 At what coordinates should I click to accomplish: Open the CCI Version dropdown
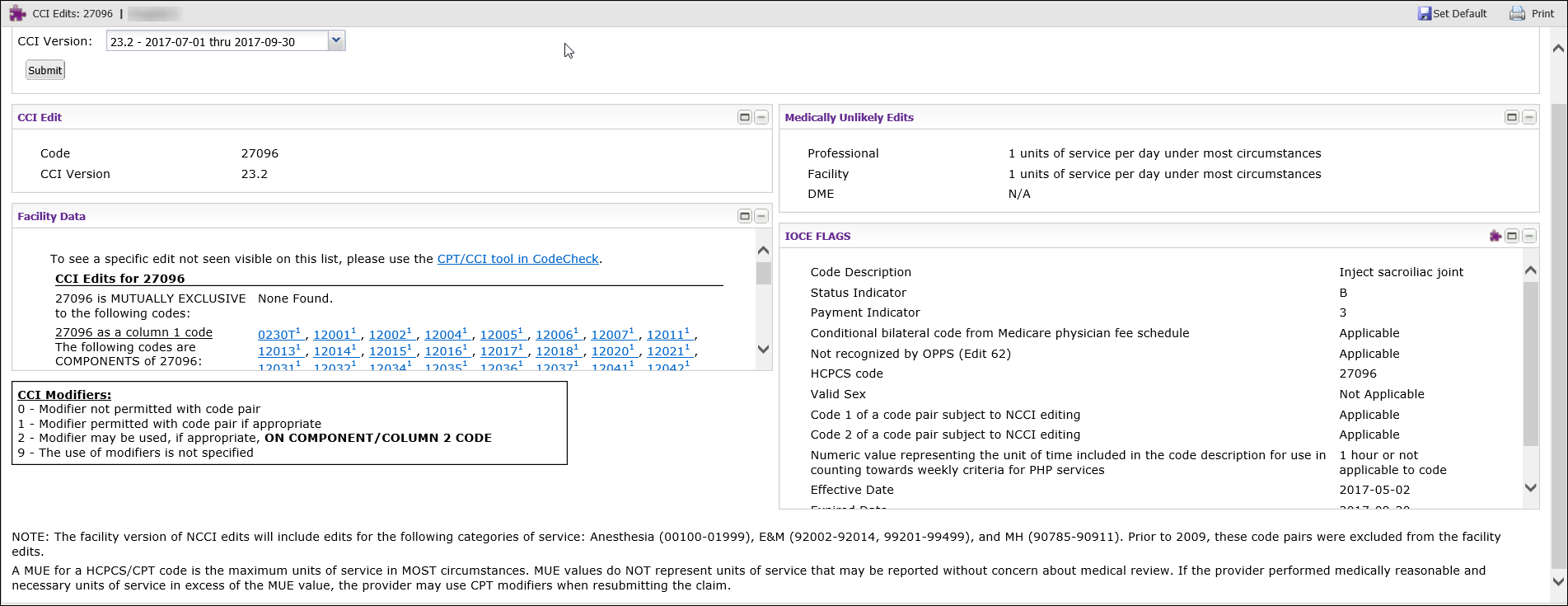pyautogui.click(x=336, y=40)
